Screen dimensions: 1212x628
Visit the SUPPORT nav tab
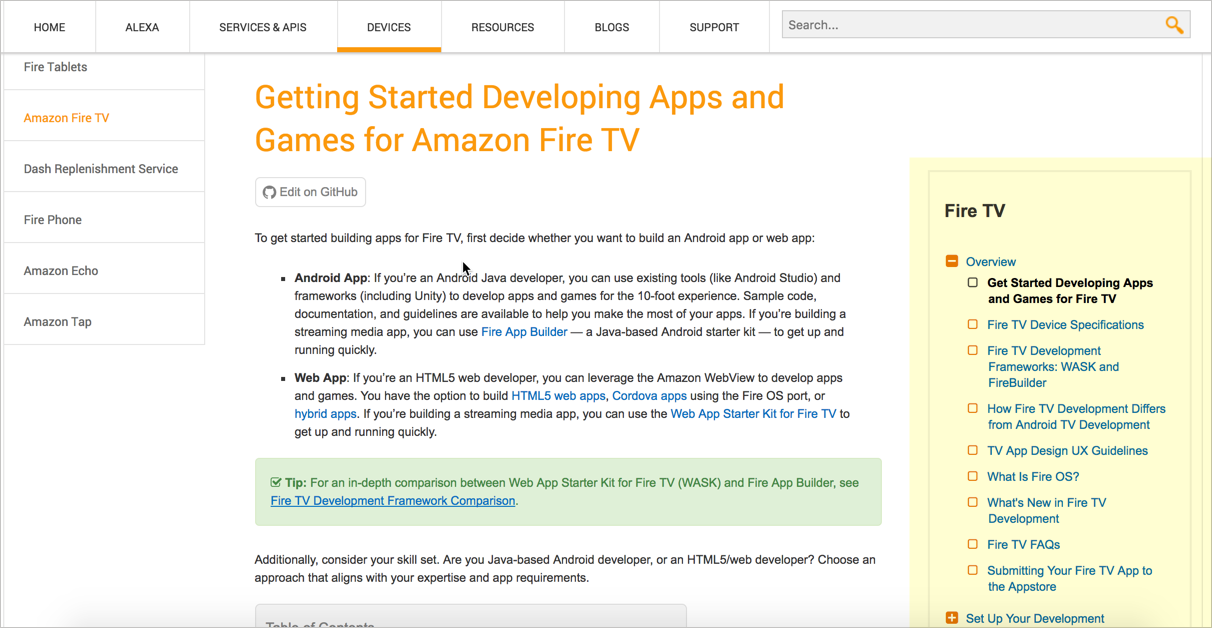(714, 27)
